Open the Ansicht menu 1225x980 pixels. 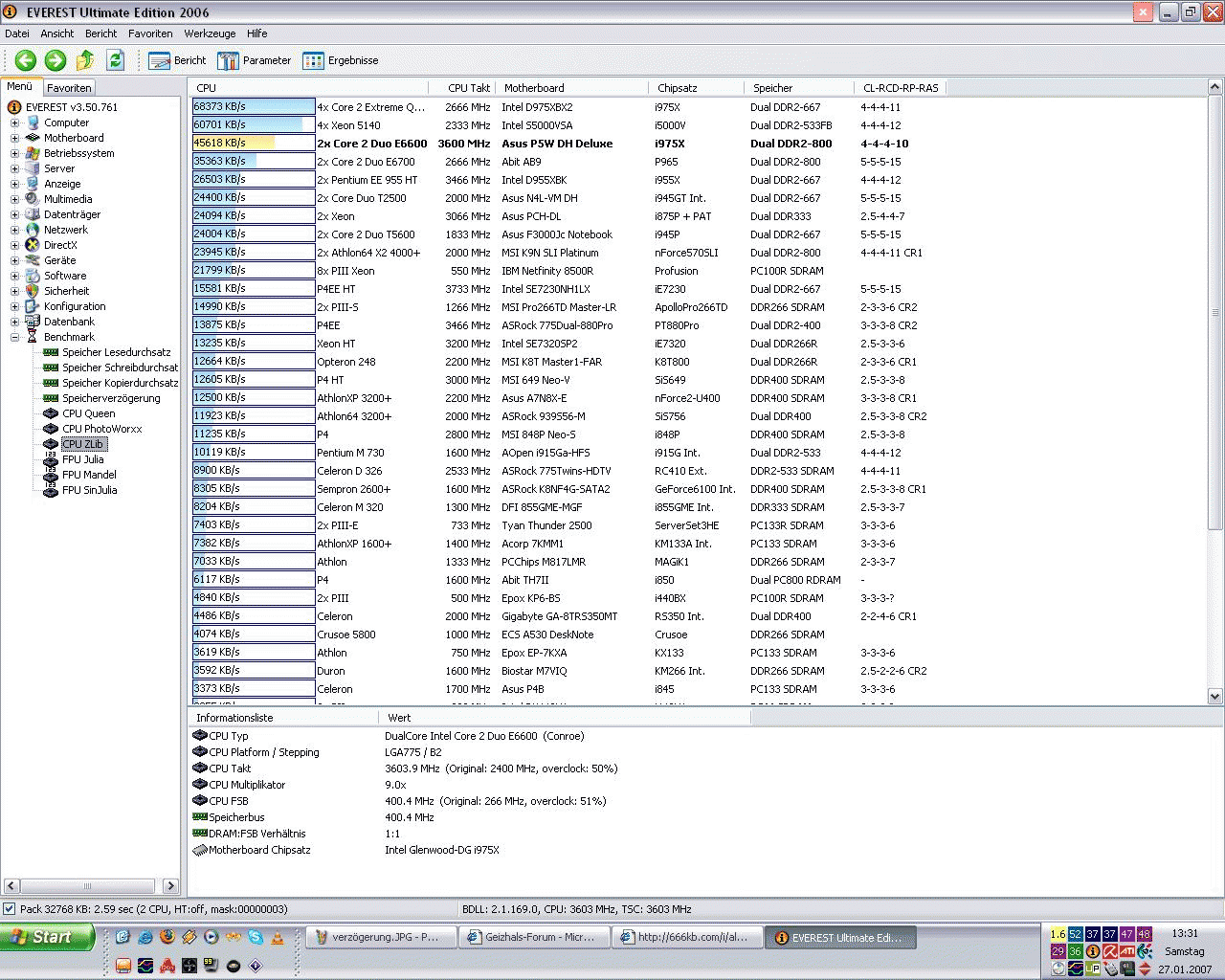pos(57,33)
